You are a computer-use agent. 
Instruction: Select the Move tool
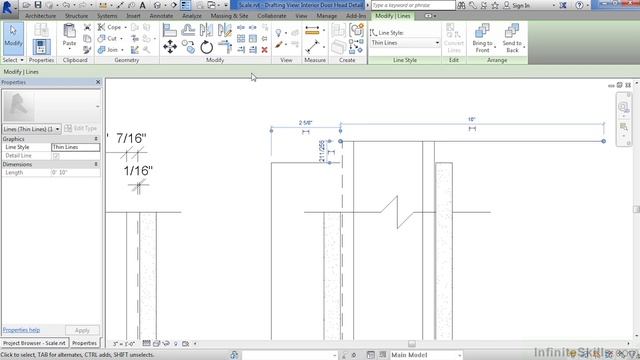click(x=170, y=47)
